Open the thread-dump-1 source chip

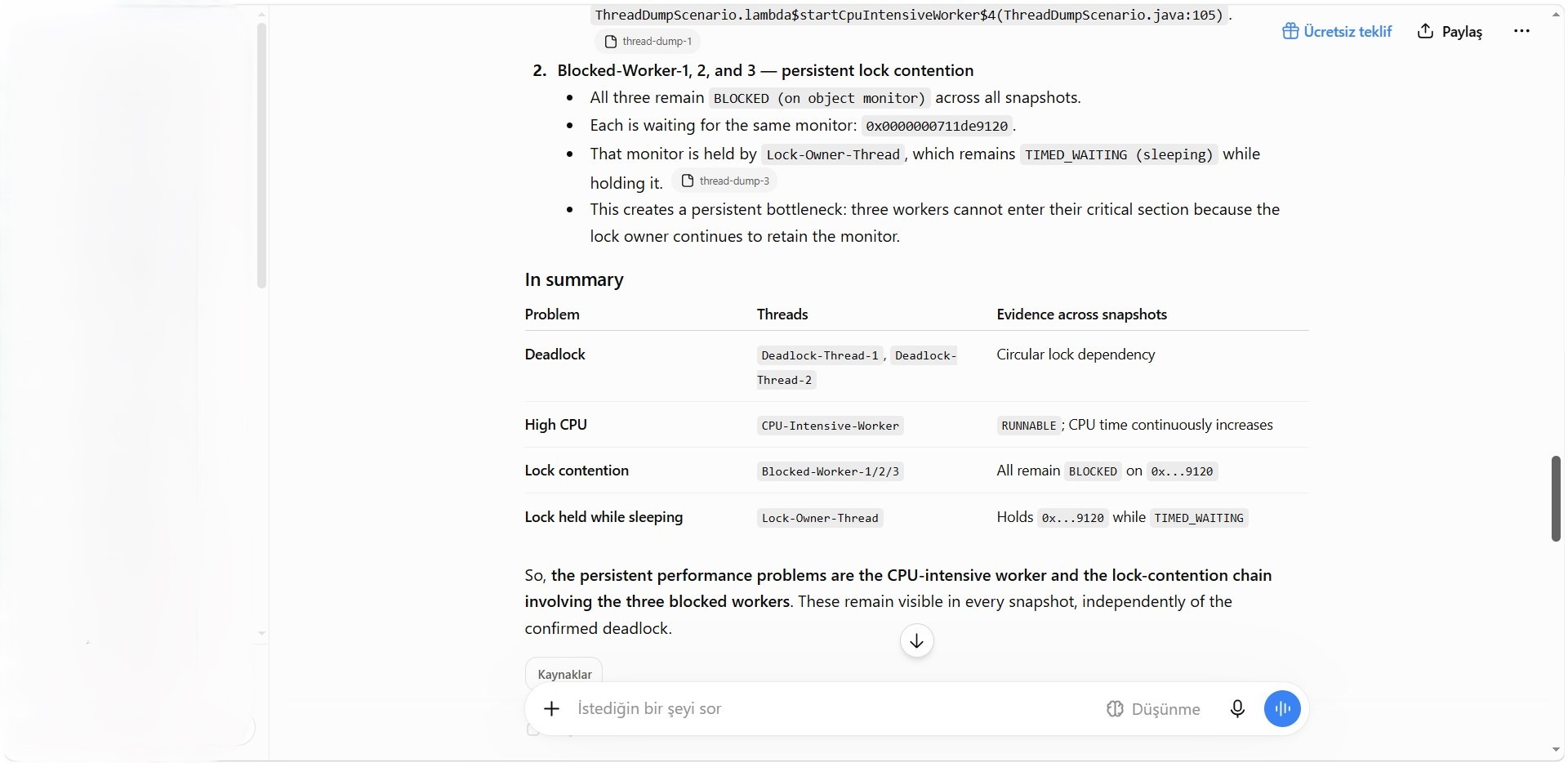coord(648,41)
